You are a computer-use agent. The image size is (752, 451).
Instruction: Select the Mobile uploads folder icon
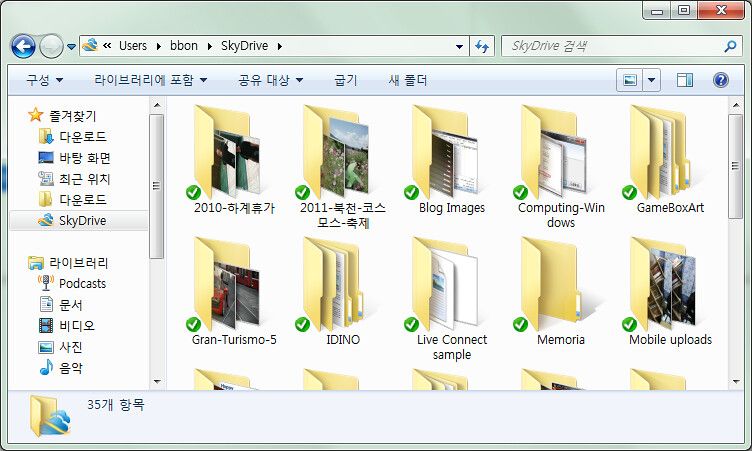[662, 284]
